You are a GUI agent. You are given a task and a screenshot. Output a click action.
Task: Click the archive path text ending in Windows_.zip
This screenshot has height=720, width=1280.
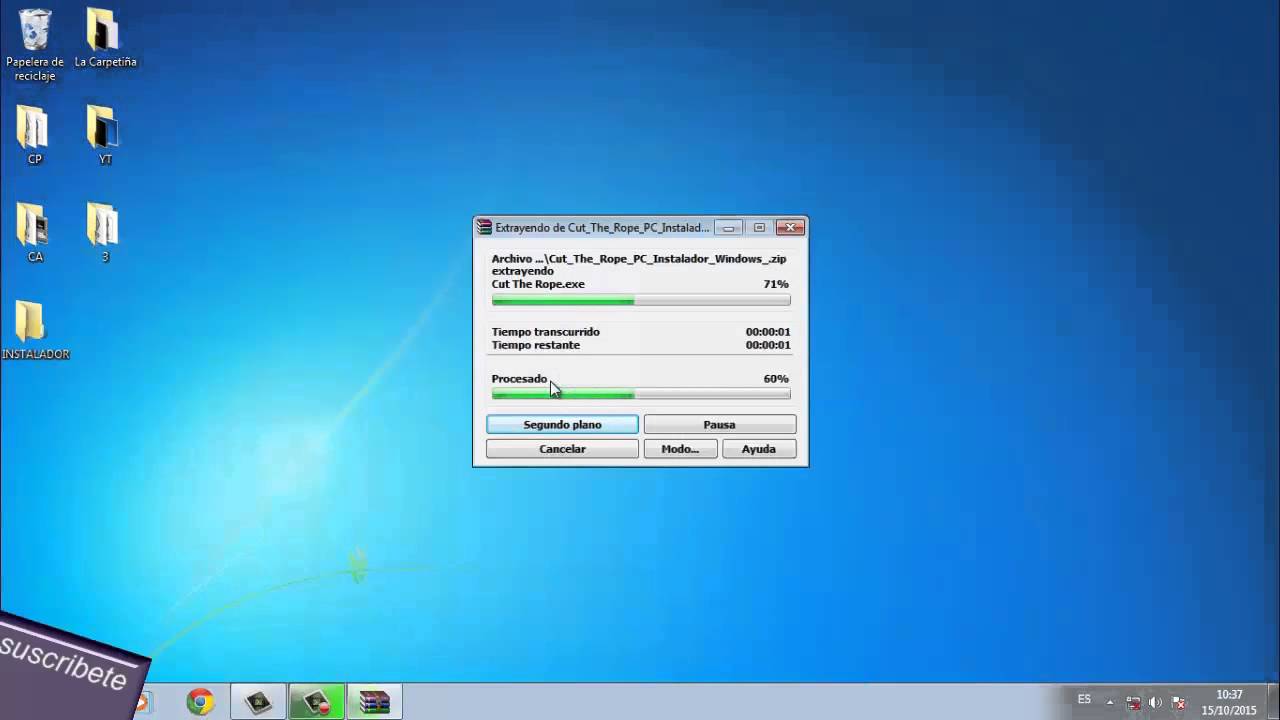click(x=639, y=259)
